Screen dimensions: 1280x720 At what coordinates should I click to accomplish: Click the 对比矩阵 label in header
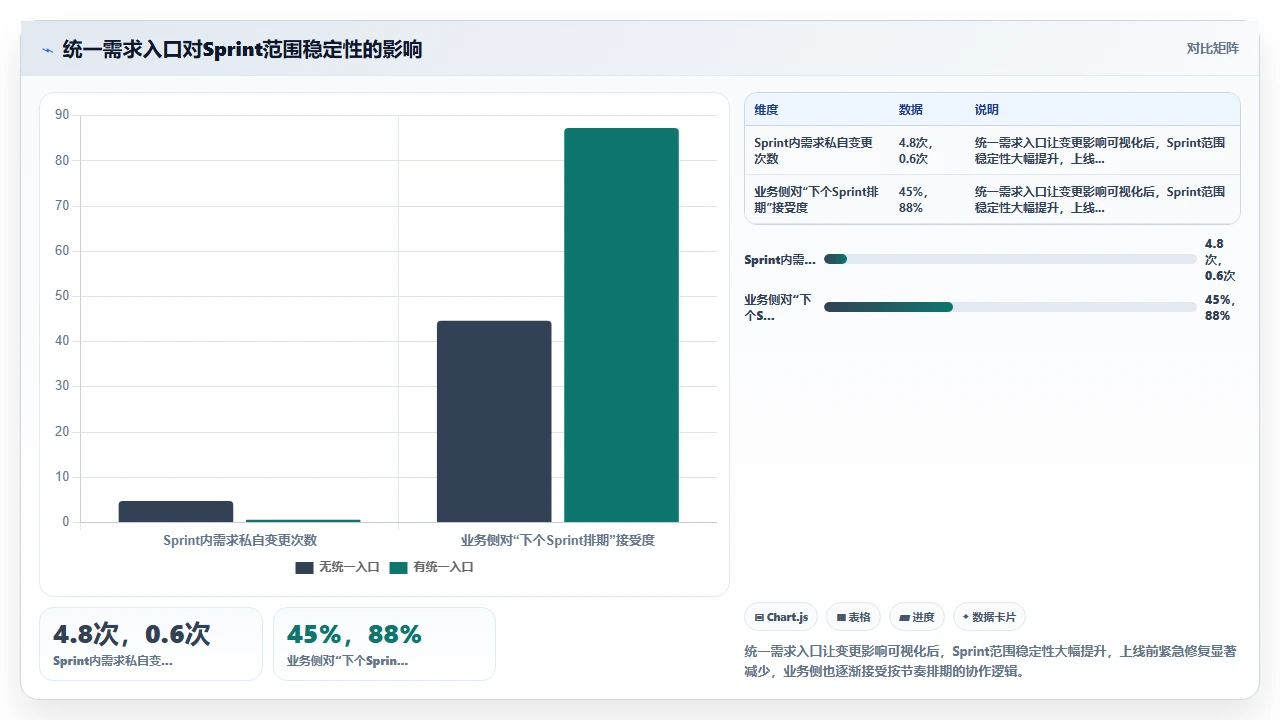pyautogui.click(x=1212, y=48)
